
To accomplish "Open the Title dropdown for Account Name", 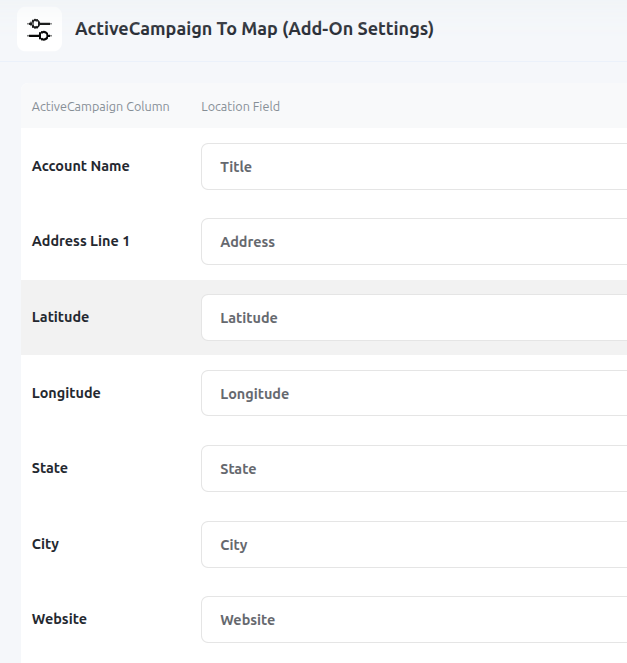I will 414,167.
